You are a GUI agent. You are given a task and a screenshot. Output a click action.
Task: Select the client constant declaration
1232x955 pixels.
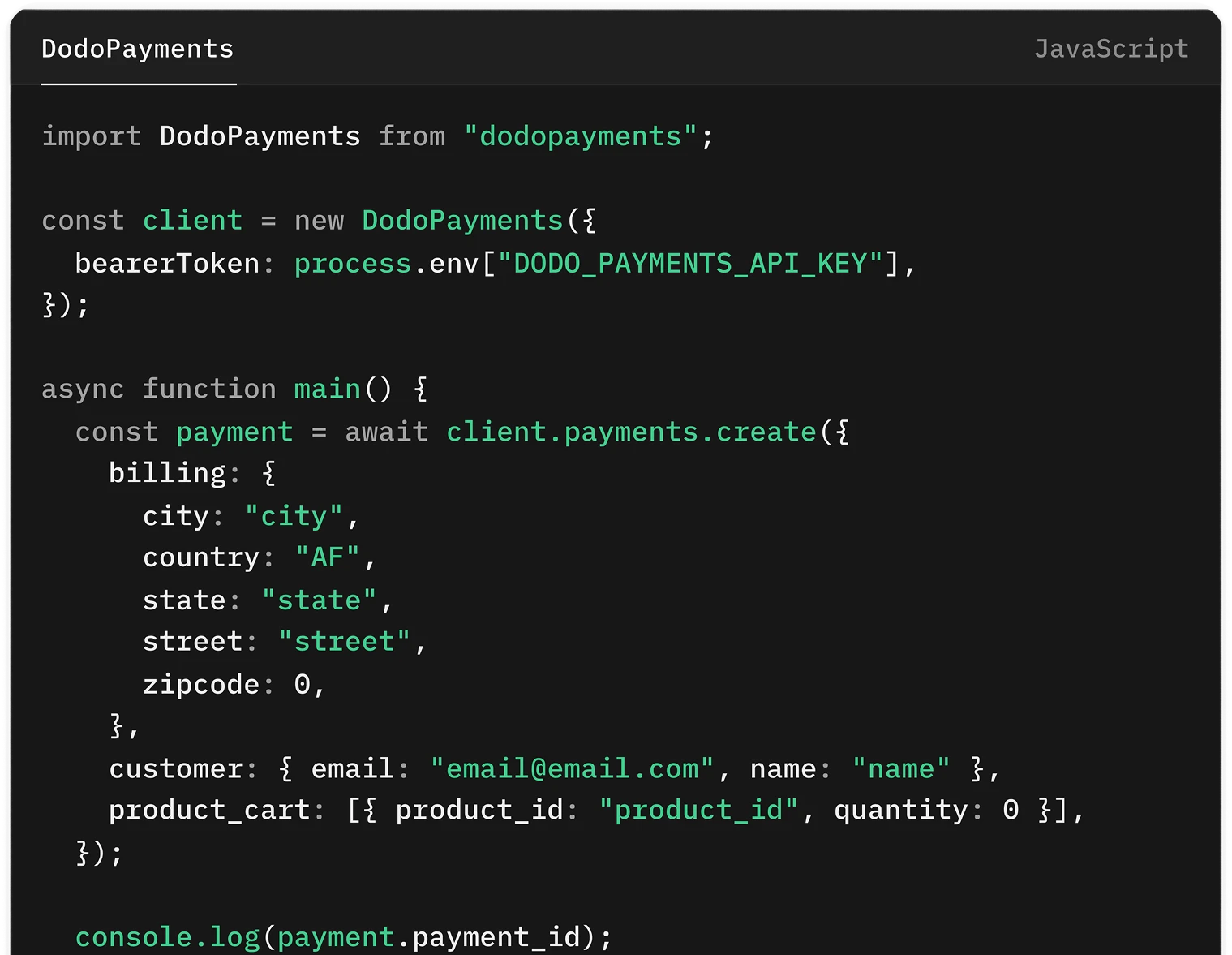click(x=320, y=219)
